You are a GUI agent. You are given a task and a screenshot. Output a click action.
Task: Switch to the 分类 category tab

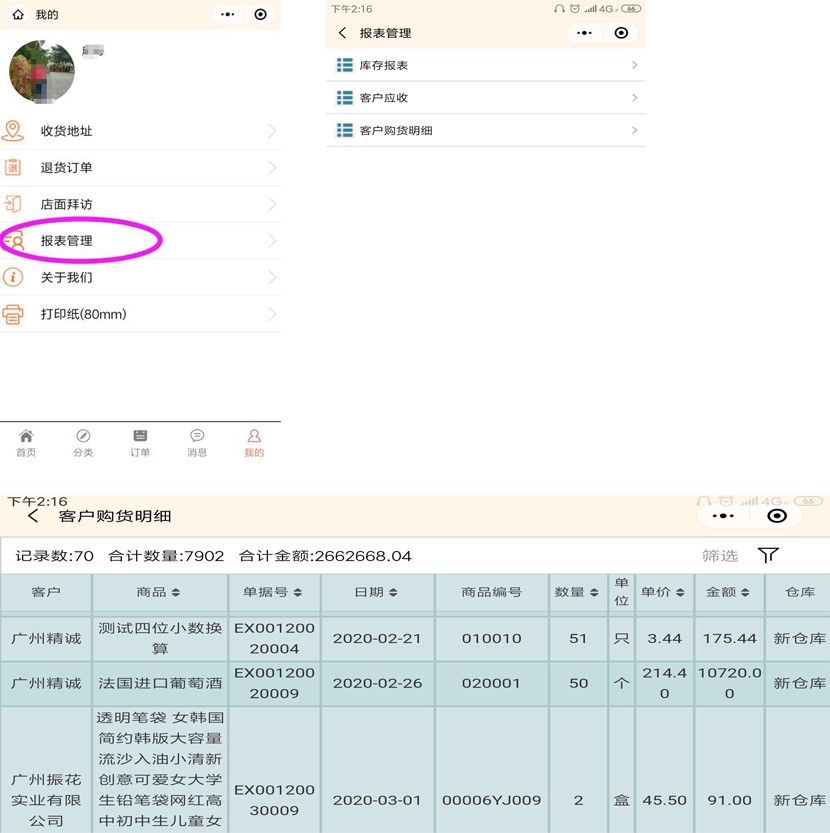tap(83, 443)
